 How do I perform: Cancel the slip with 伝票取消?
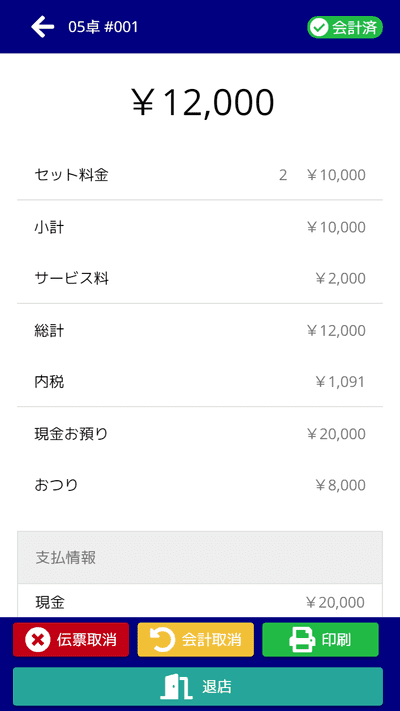point(71,640)
